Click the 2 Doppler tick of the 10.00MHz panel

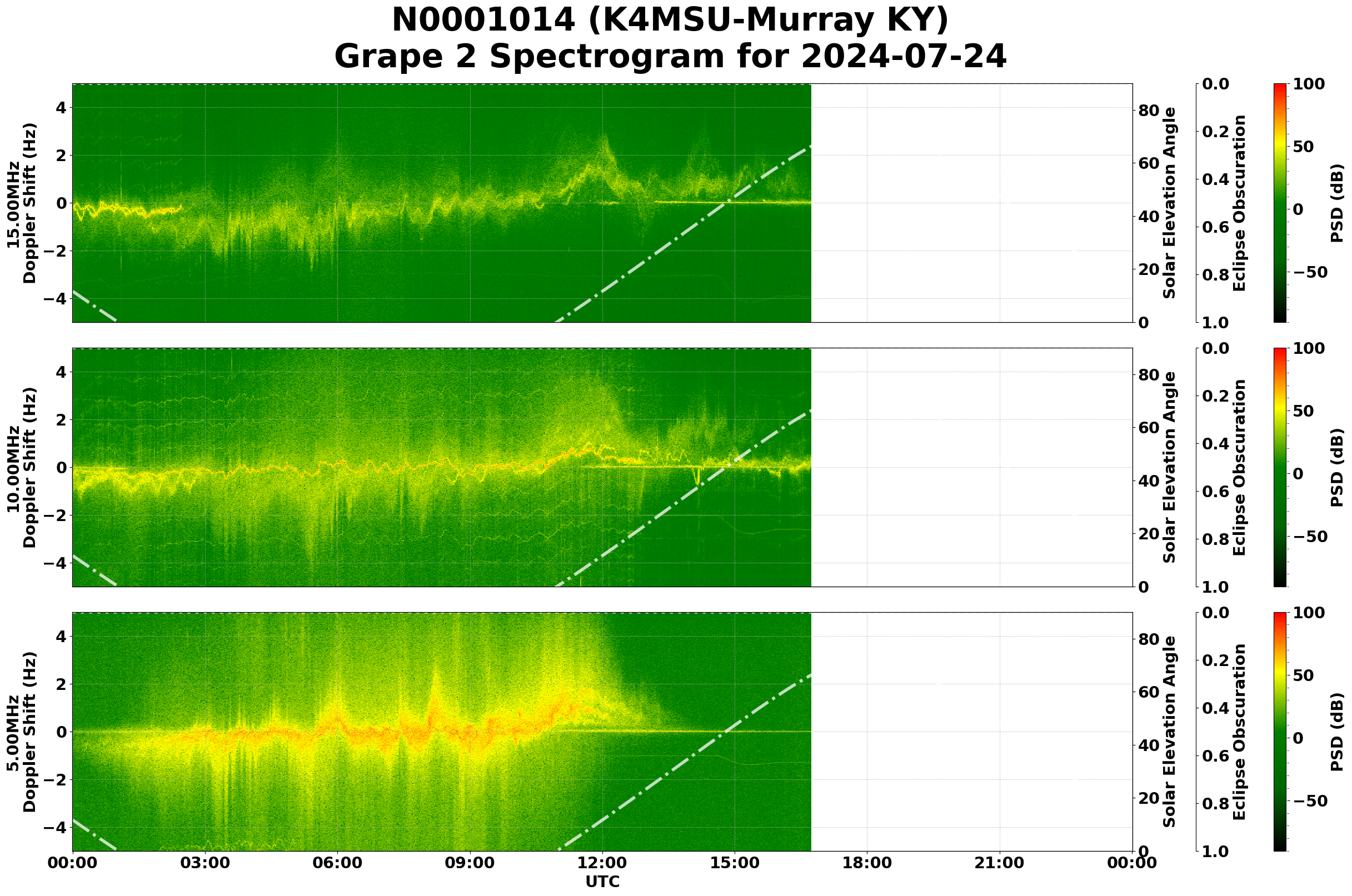pos(62,420)
